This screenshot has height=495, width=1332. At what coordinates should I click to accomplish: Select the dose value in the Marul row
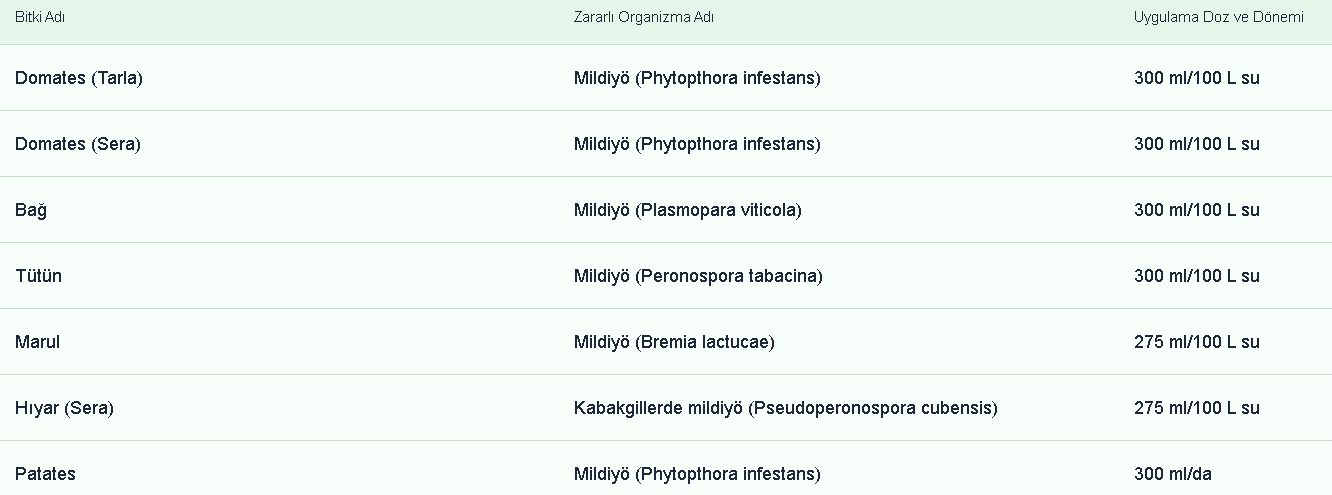tap(1196, 342)
